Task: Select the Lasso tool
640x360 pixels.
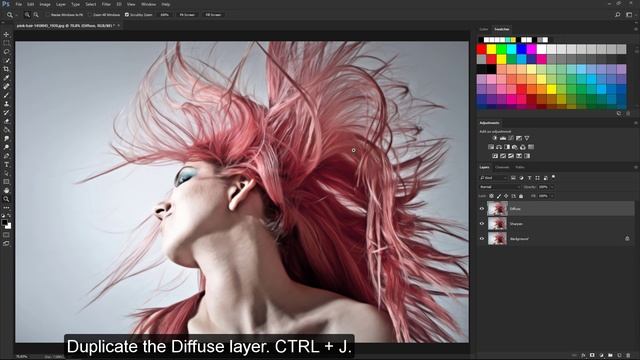Action: point(6,52)
